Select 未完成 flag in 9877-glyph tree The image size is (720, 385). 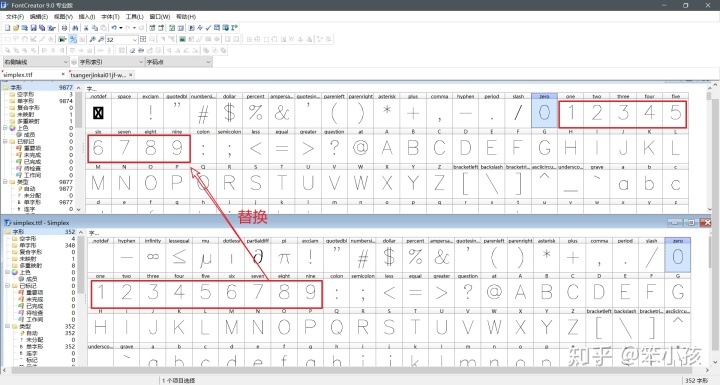click(32, 155)
